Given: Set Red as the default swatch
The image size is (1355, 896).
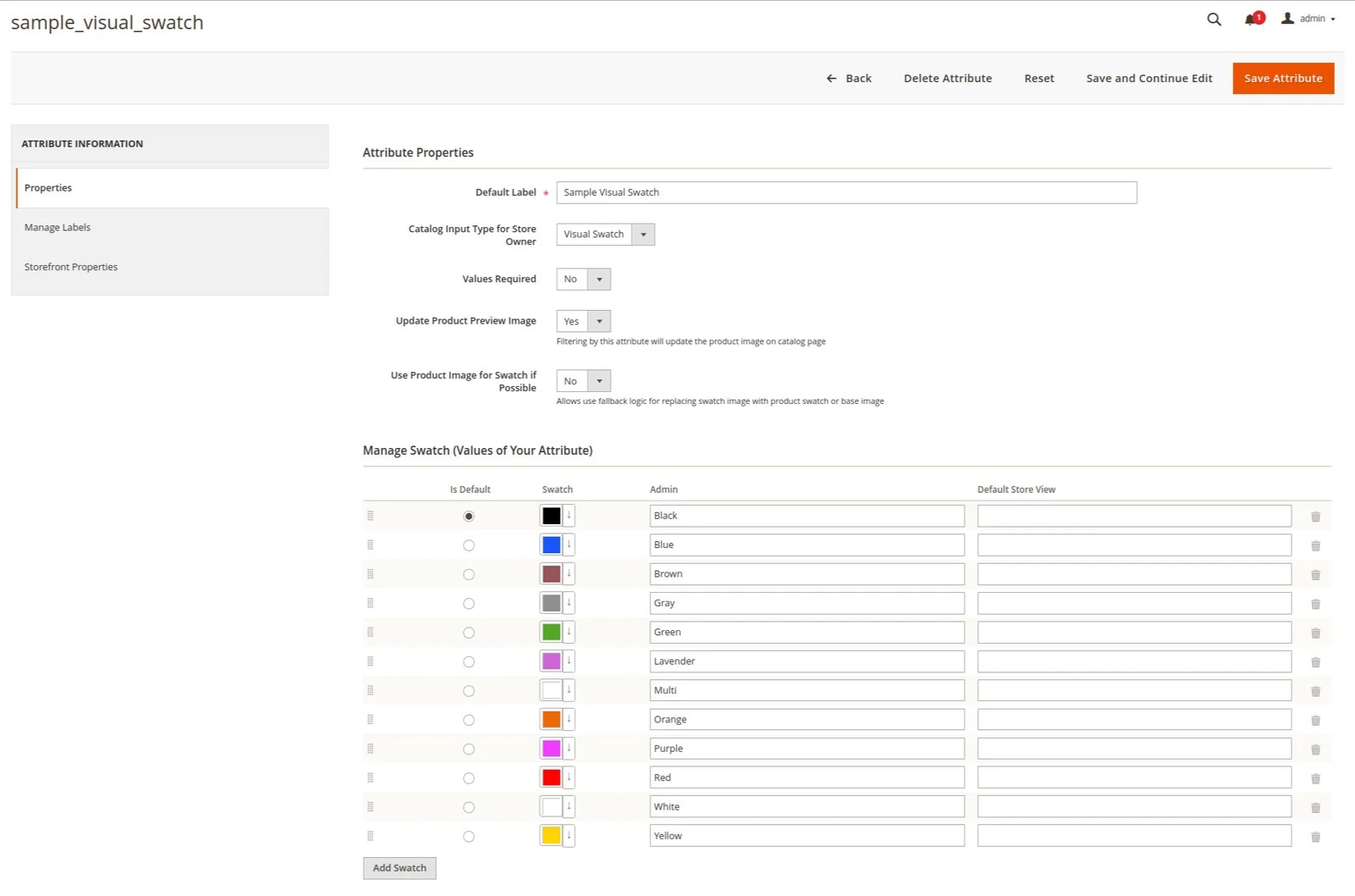Looking at the screenshot, I should (x=468, y=778).
